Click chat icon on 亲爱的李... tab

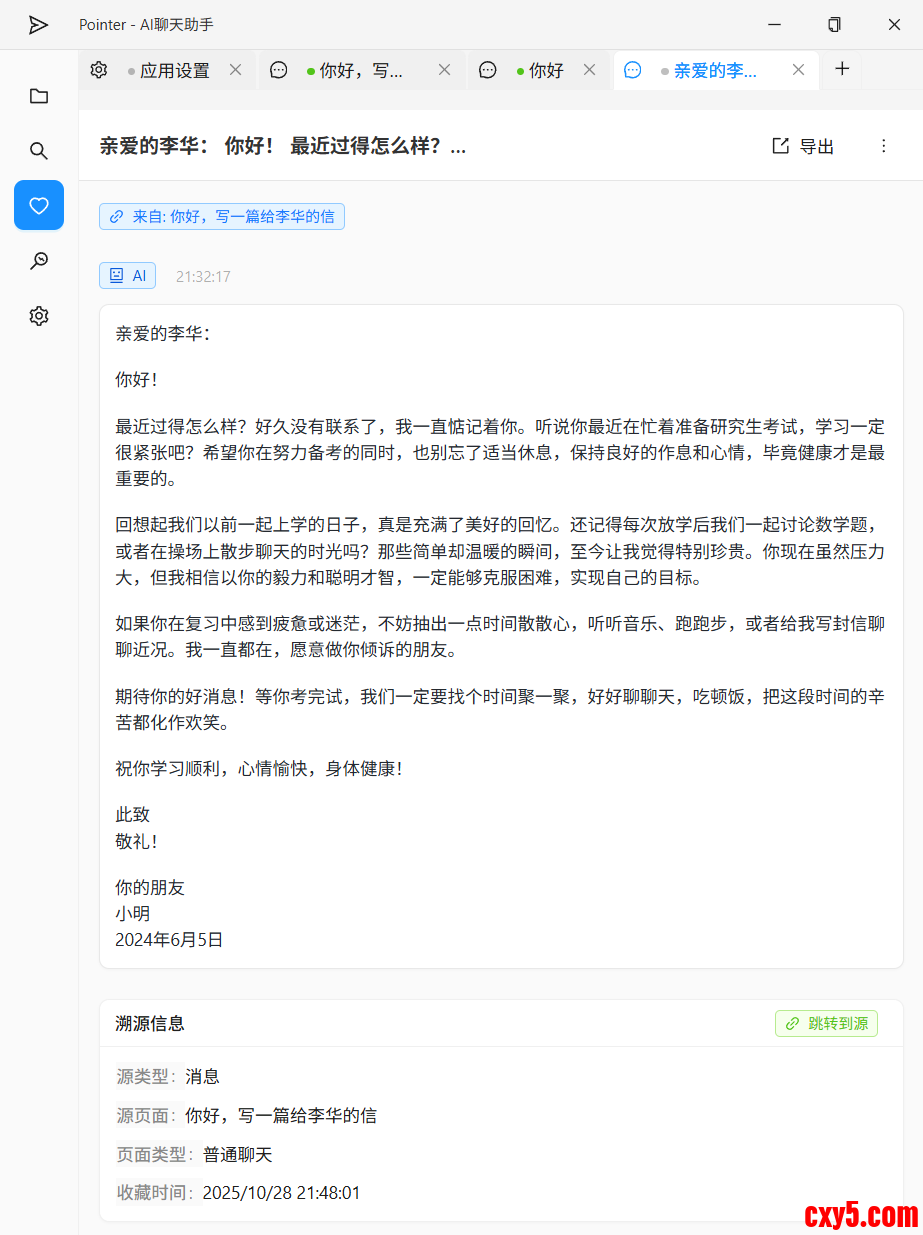[x=633, y=70]
